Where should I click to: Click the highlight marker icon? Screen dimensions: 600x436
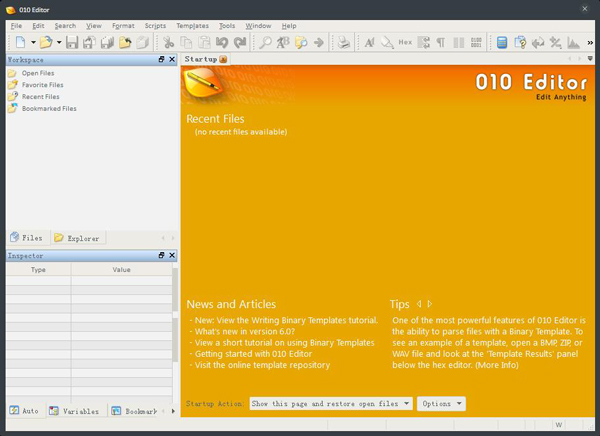(x=387, y=42)
